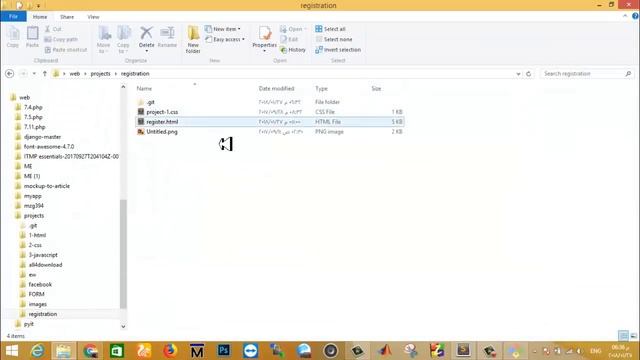
Task: Click the navigation pane scroll-down arrow
Action: click(123, 326)
